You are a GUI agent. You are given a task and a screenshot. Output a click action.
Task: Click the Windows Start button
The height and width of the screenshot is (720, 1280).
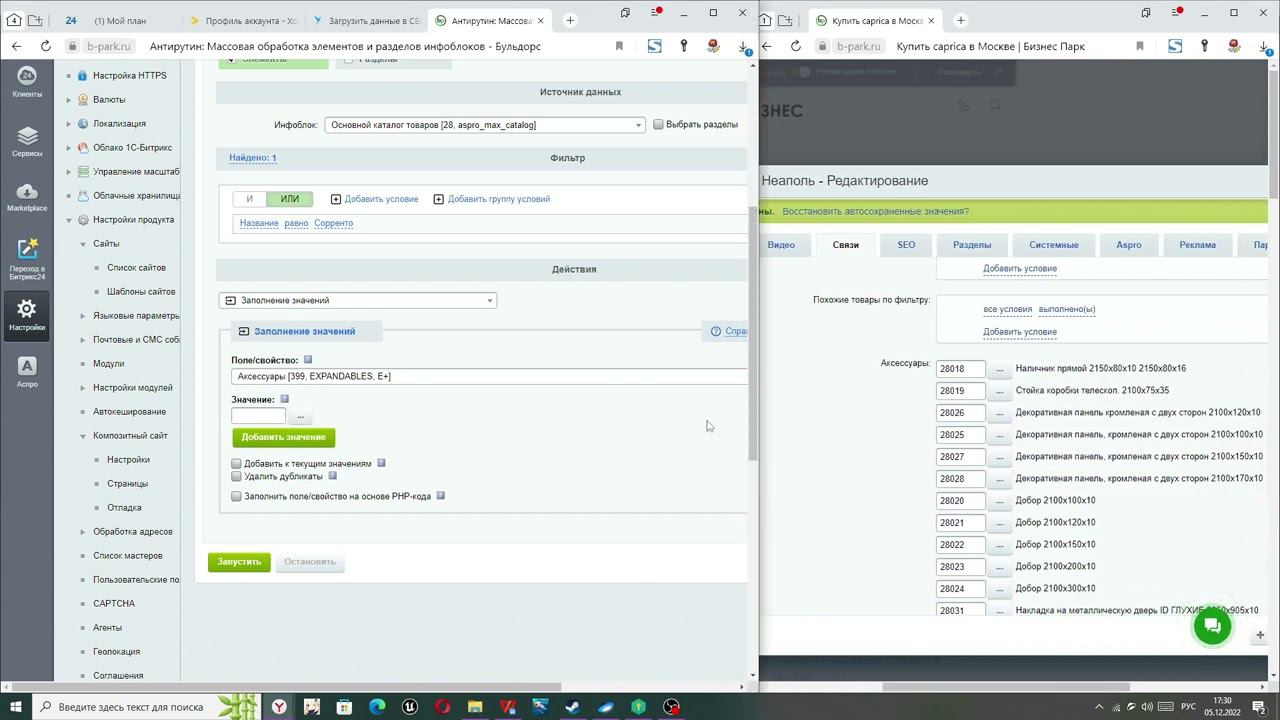click(x=16, y=707)
